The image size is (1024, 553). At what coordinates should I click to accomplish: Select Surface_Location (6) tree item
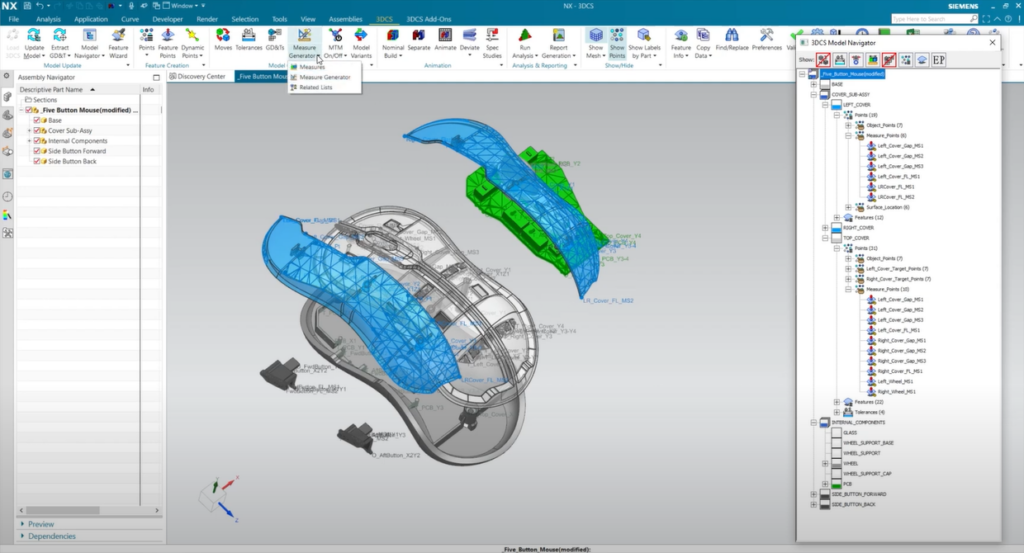pos(888,207)
